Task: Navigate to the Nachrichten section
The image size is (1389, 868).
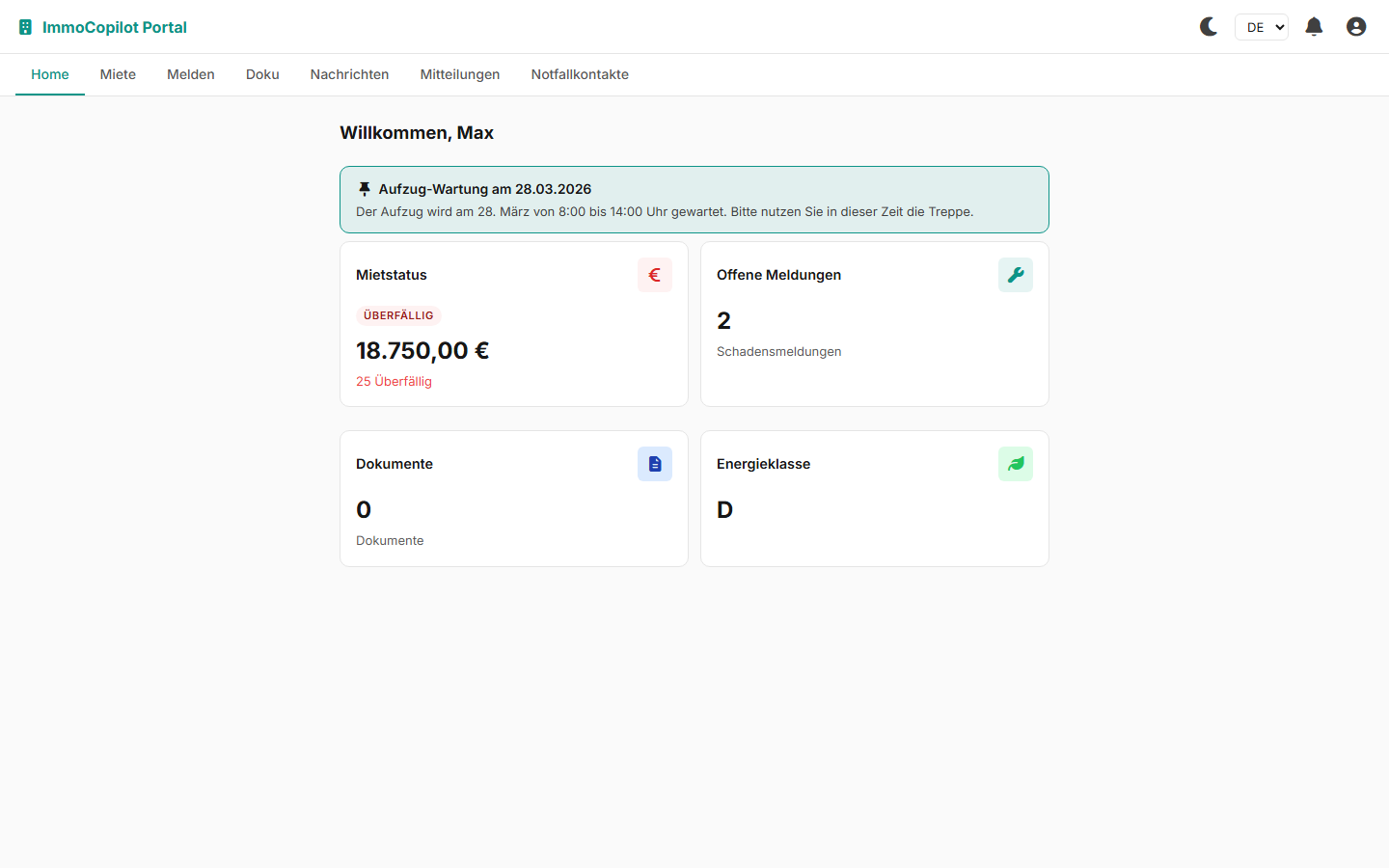Action: [349, 74]
